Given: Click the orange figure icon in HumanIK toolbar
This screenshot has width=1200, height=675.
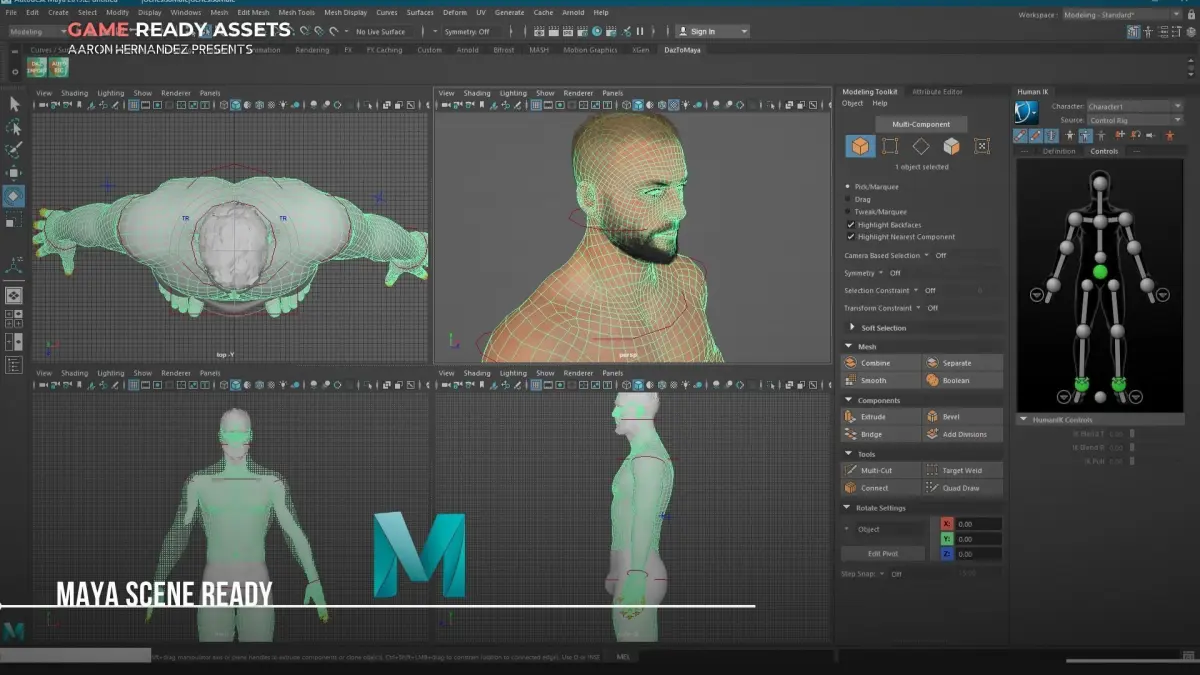Looking at the screenshot, I should coord(1168,135).
